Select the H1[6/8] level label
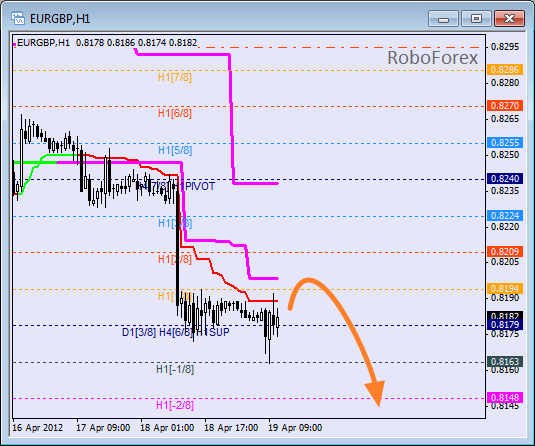The height and width of the screenshot is (446, 535). coord(175,113)
